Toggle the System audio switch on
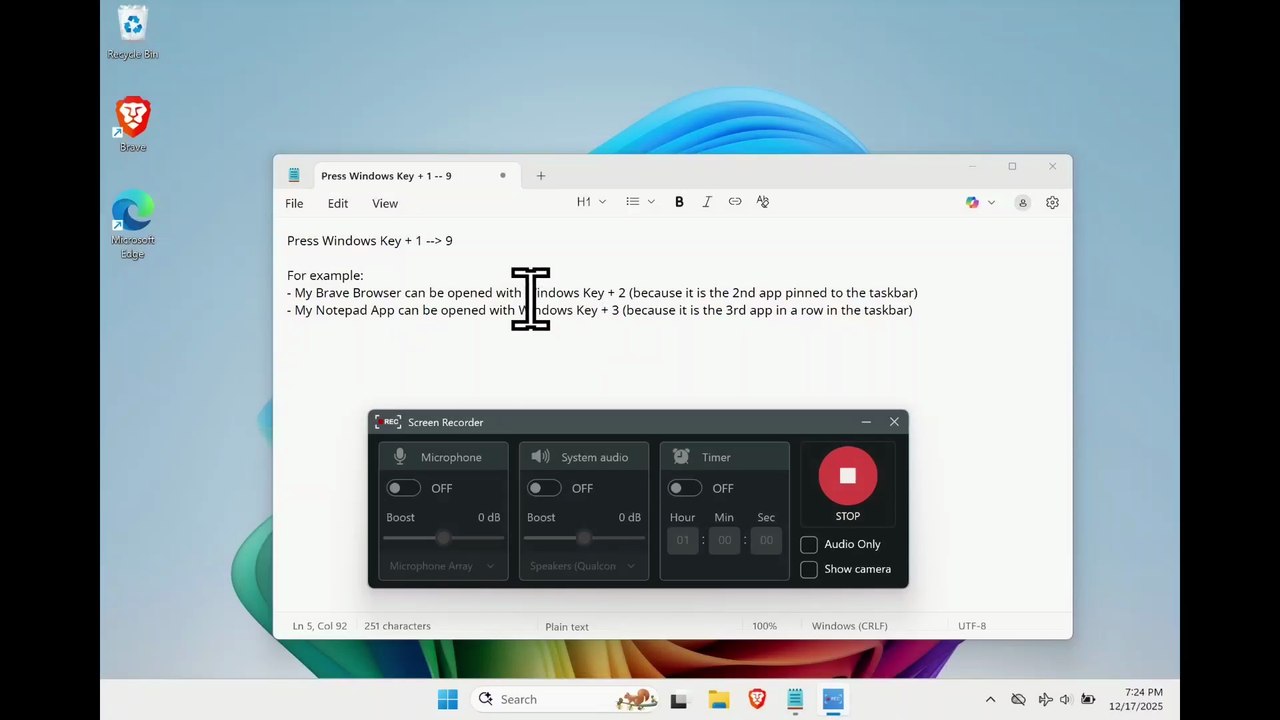Screen dimensions: 1280x720 (544, 488)
